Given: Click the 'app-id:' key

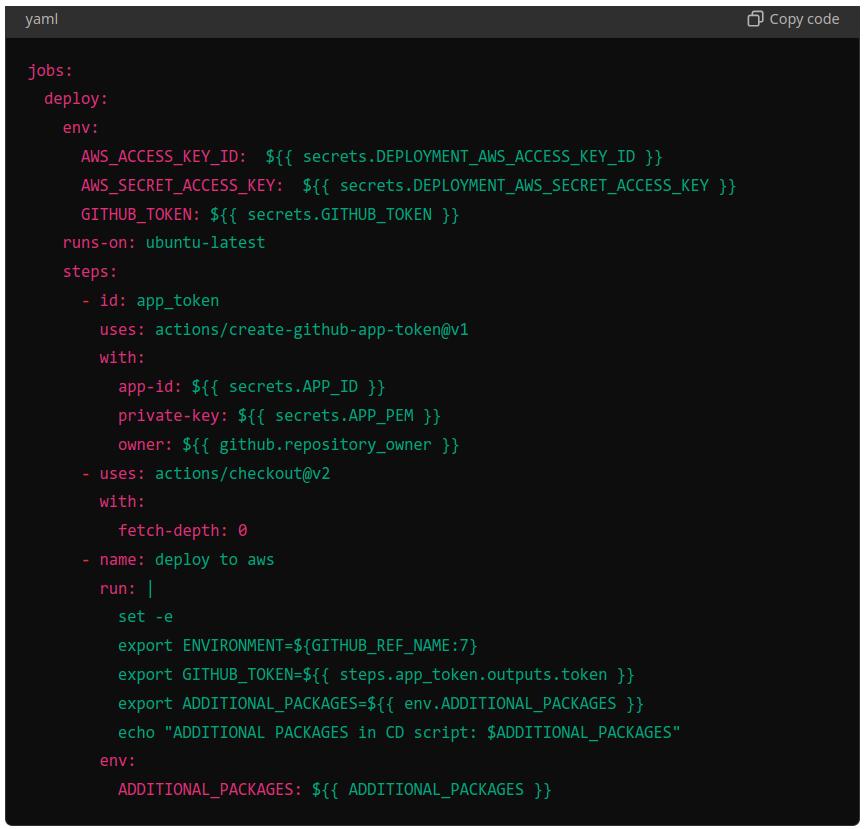Looking at the screenshot, I should pyautogui.click(x=150, y=387).
